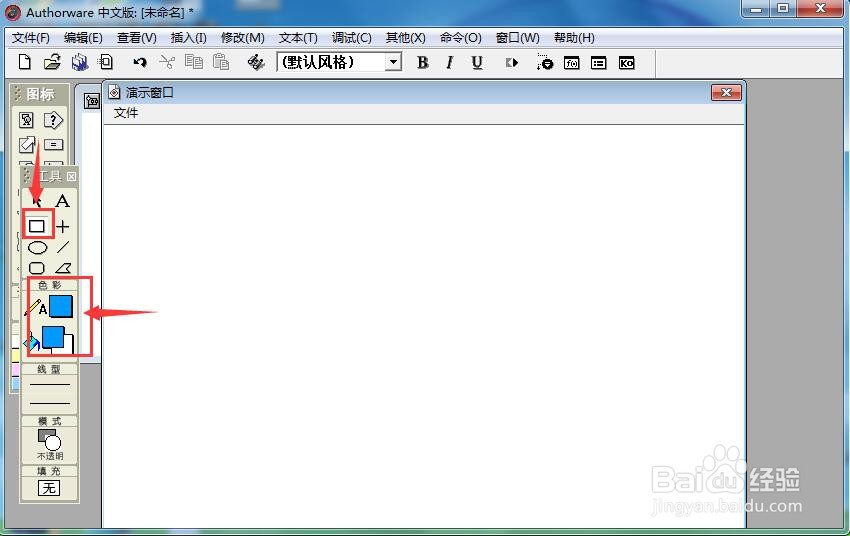Open the 插入(I) menu
The height and width of the screenshot is (536, 850).
[189, 38]
